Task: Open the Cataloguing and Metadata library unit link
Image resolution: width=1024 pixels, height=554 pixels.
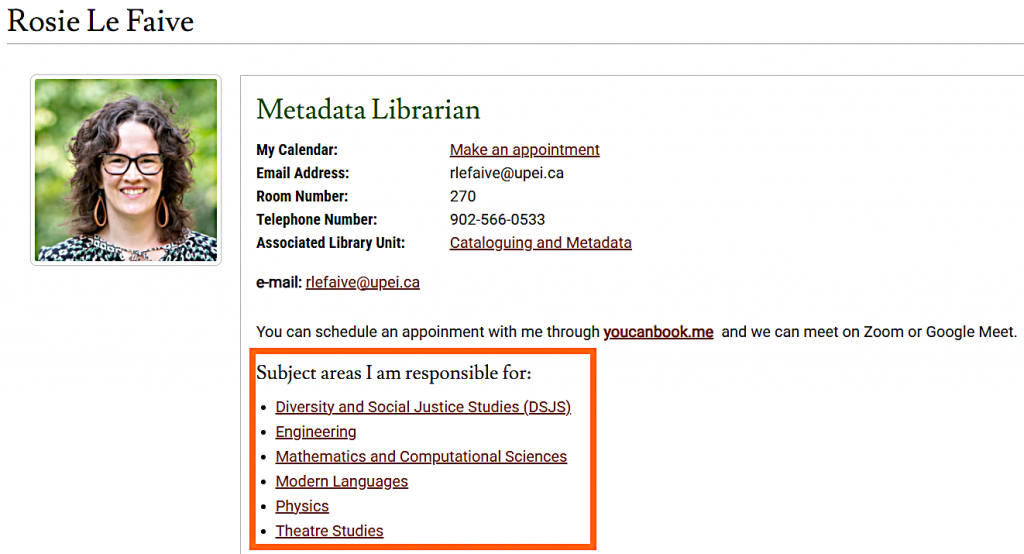Action: click(x=540, y=243)
